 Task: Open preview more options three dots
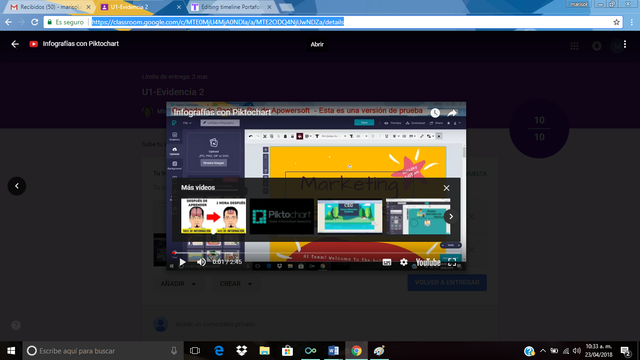click(625, 44)
